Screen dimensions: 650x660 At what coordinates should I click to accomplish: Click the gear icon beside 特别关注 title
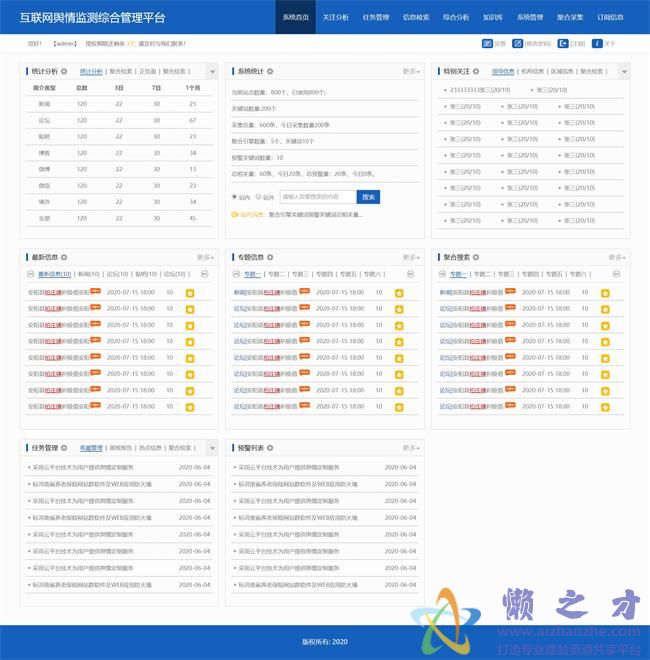pyautogui.click(x=476, y=71)
